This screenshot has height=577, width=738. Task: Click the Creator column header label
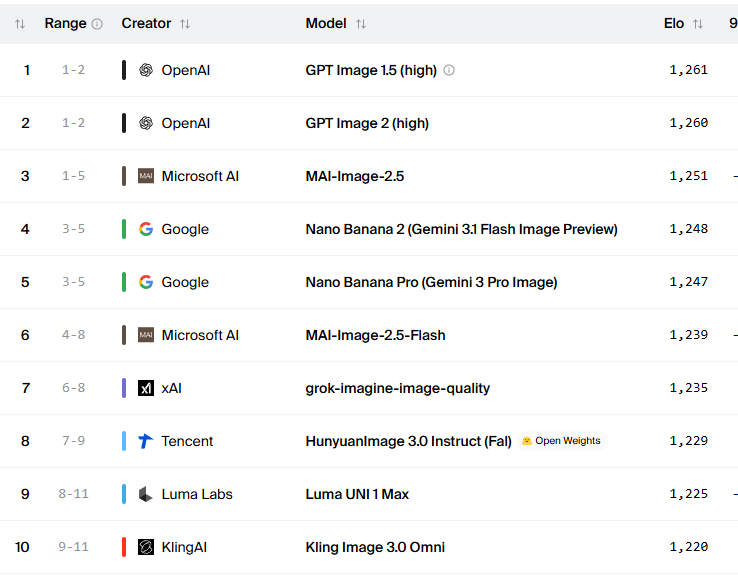(146, 24)
